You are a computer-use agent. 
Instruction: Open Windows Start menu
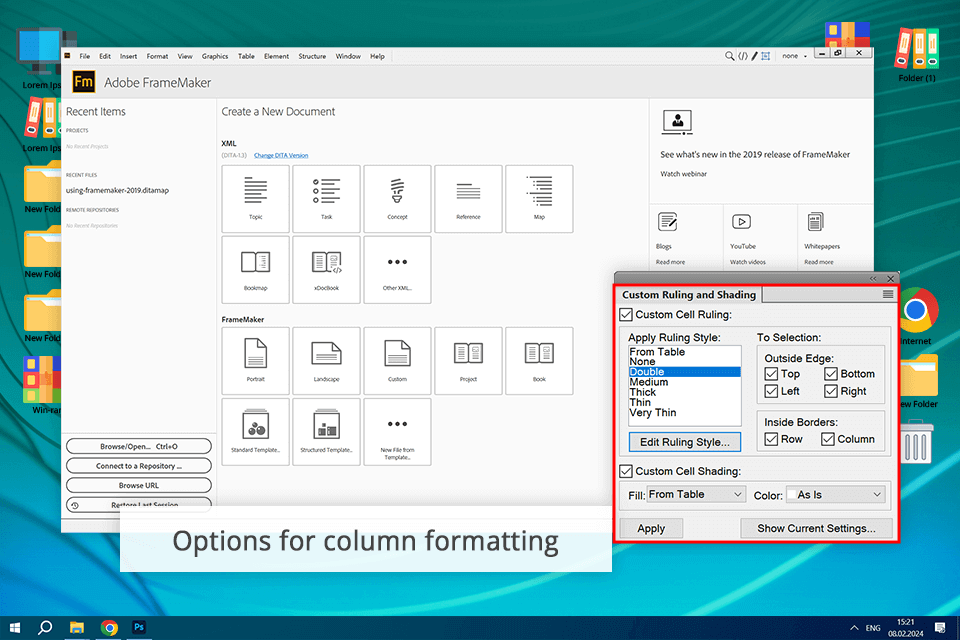[x=15, y=627]
